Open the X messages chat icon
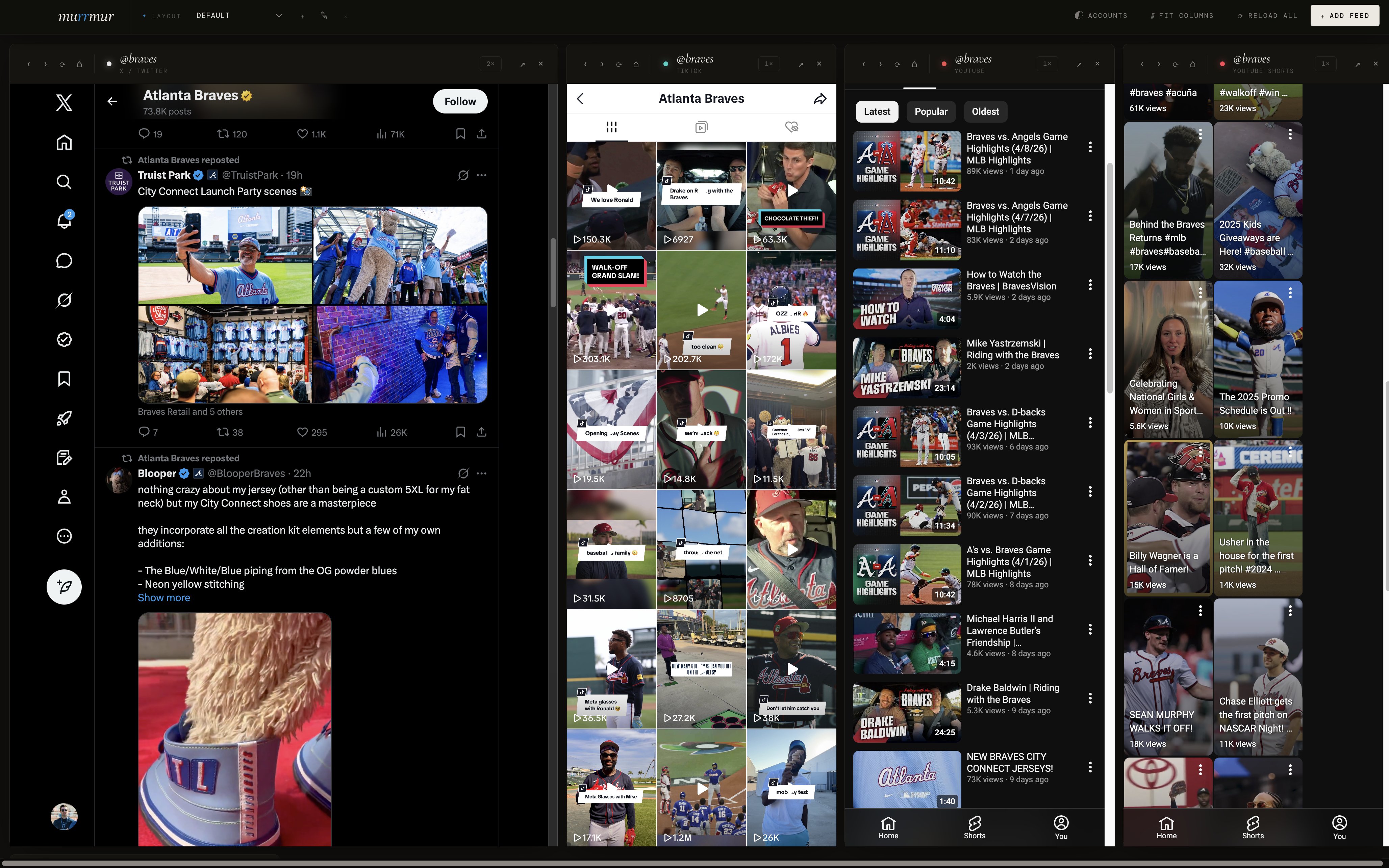The width and height of the screenshot is (1389, 868). pyautogui.click(x=64, y=261)
